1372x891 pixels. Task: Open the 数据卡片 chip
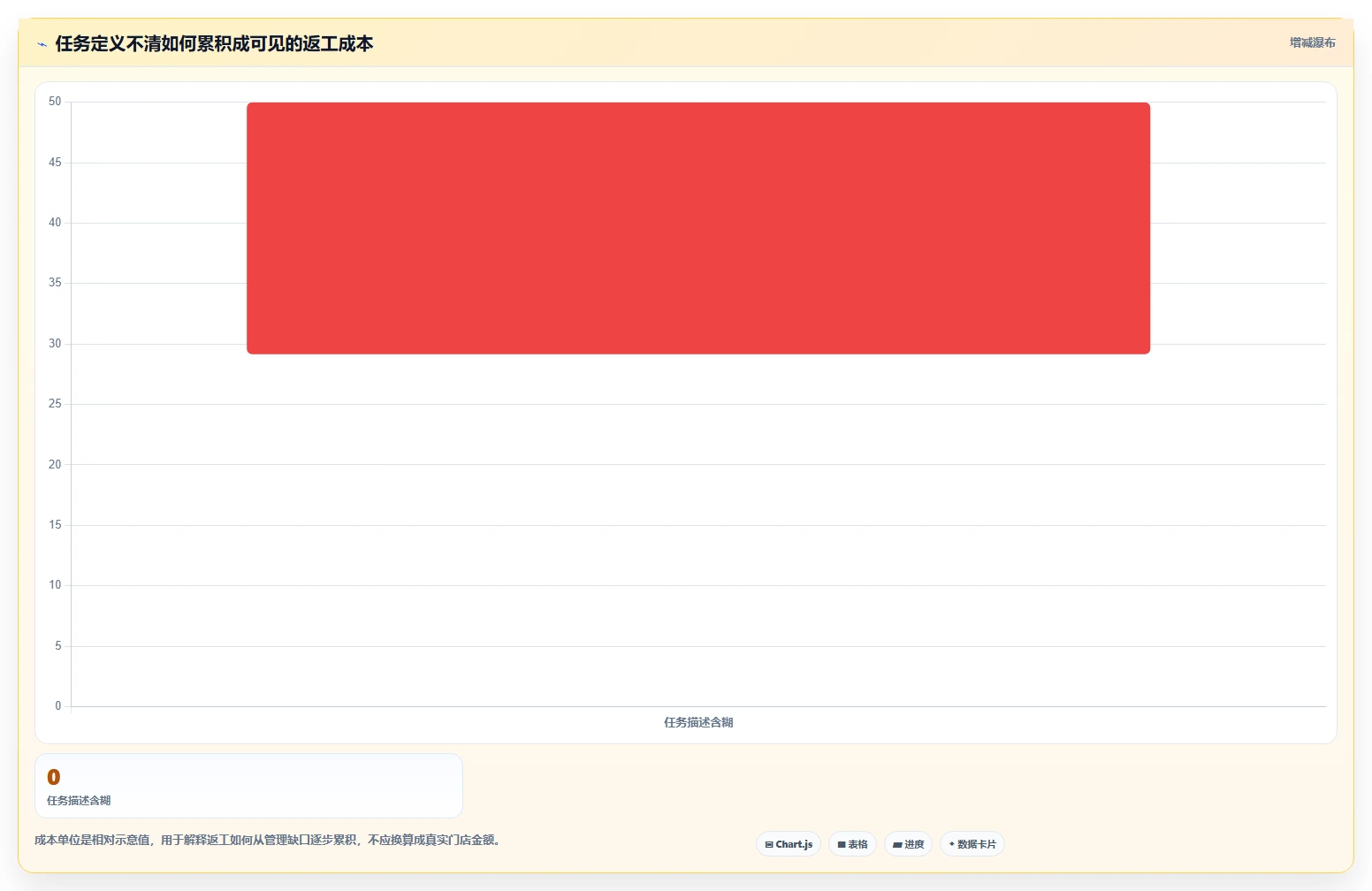point(972,844)
